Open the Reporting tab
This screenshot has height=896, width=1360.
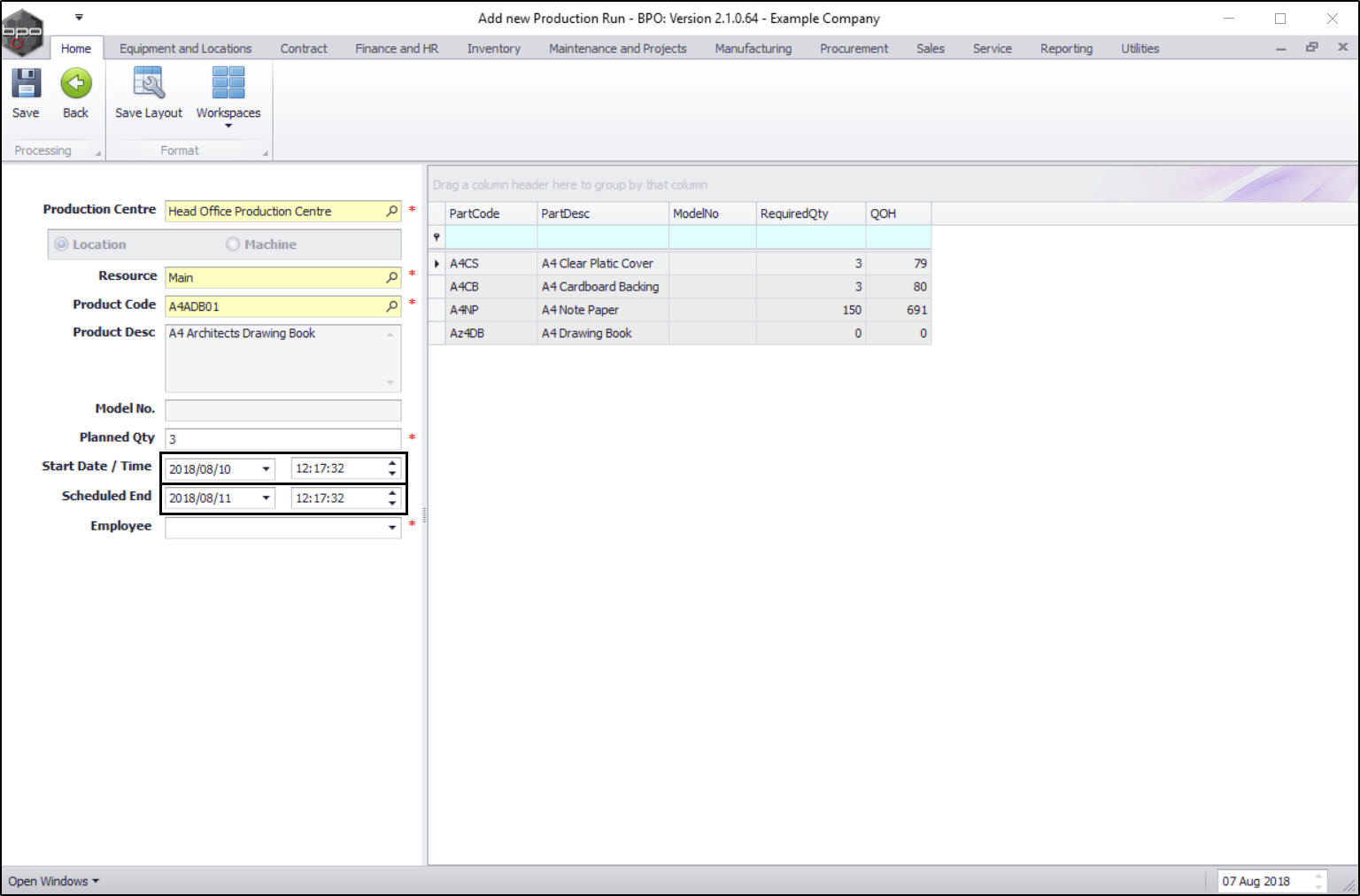pos(1067,49)
